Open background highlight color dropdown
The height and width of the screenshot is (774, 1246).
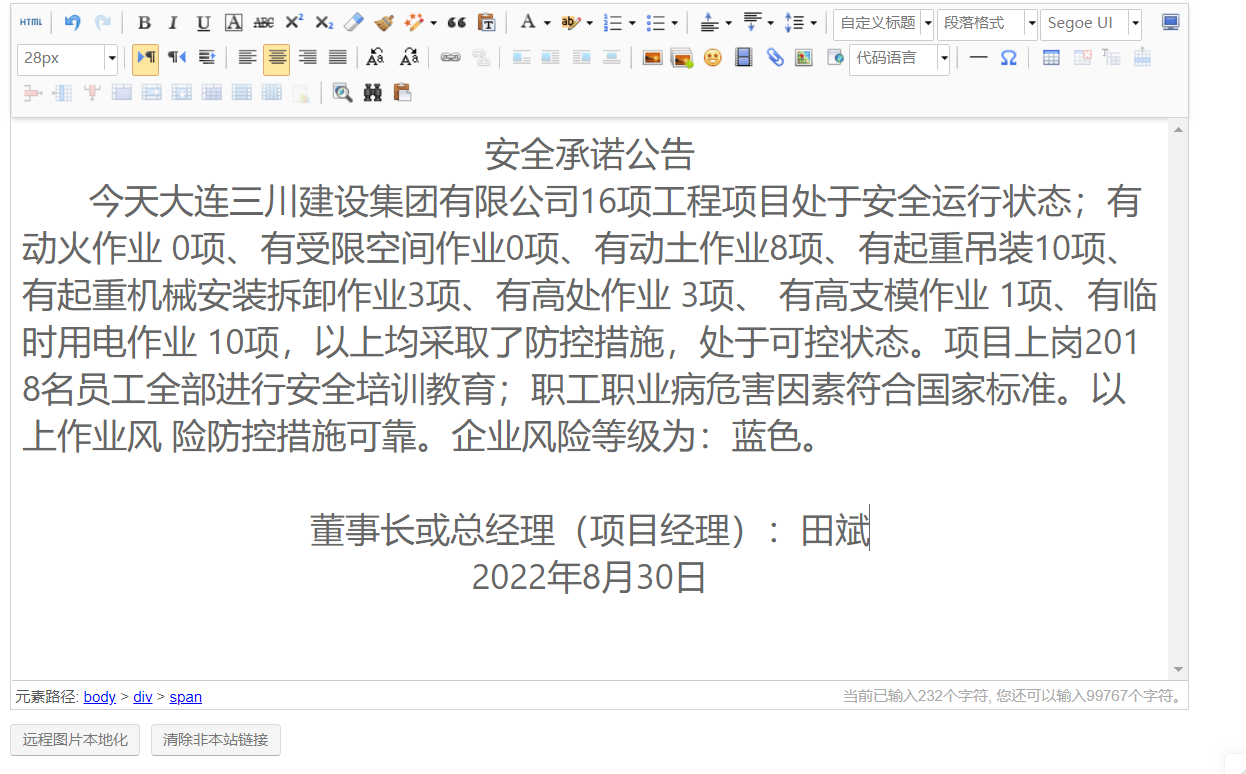[589, 22]
